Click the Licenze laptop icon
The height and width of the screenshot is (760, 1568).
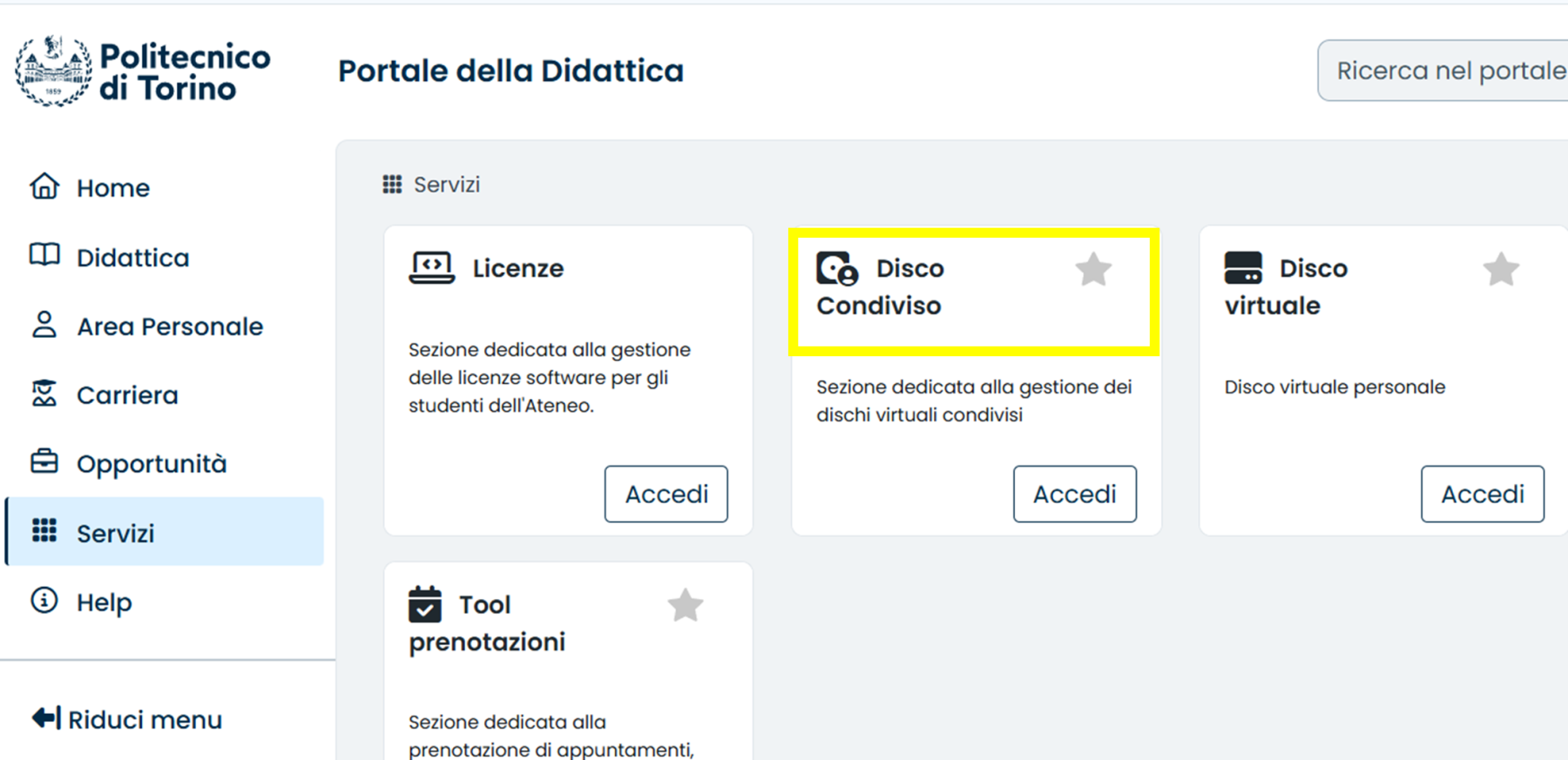point(431,268)
